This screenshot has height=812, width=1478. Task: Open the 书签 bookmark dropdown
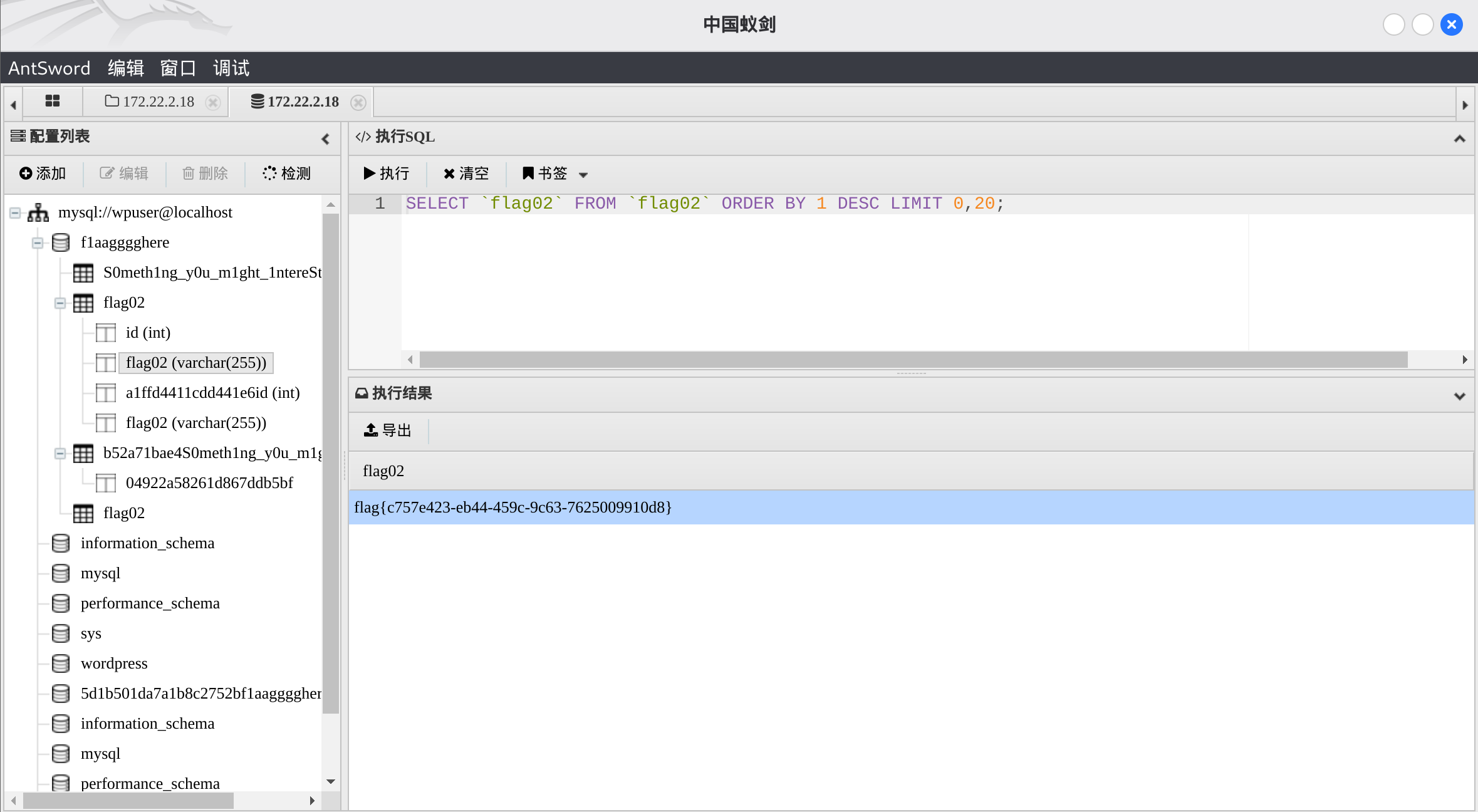tap(555, 174)
